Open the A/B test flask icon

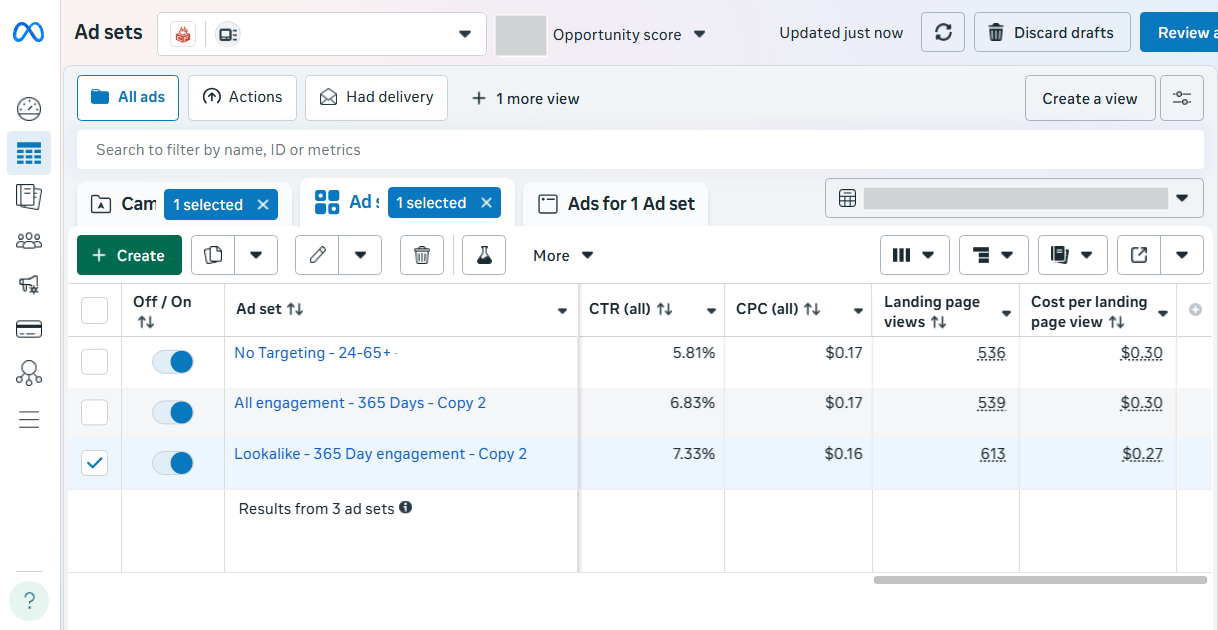pyautogui.click(x=484, y=255)
